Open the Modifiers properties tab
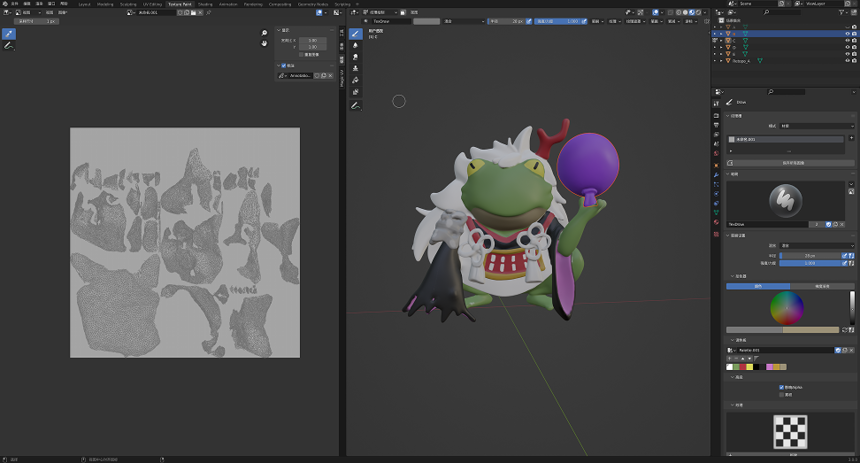 [716, 175]
